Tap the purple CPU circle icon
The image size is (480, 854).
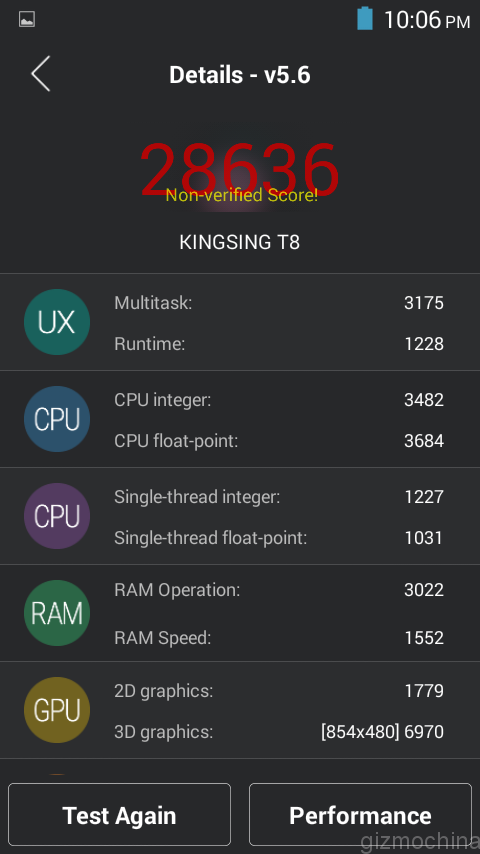(x=57, y=516)
